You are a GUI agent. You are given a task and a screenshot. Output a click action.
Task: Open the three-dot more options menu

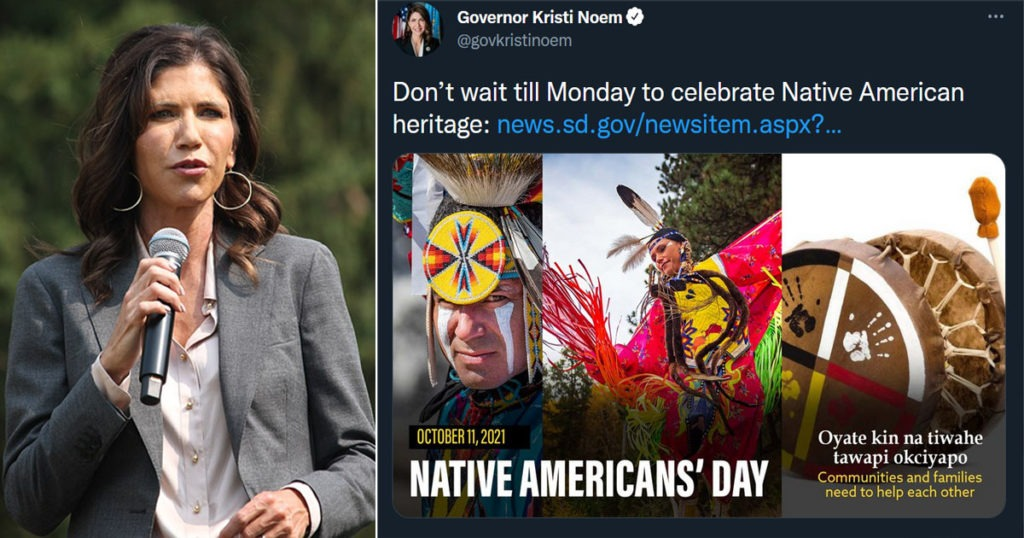coord(995,16)
